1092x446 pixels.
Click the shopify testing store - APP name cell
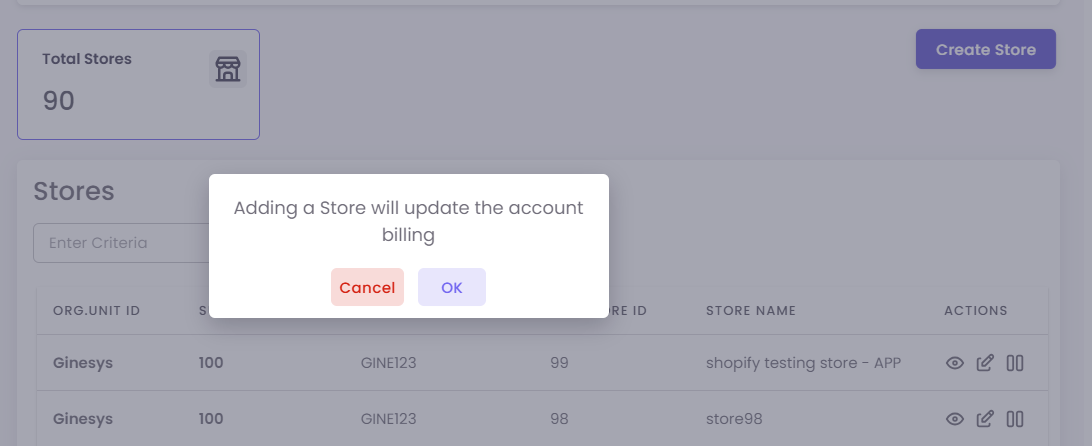[803, 363]
